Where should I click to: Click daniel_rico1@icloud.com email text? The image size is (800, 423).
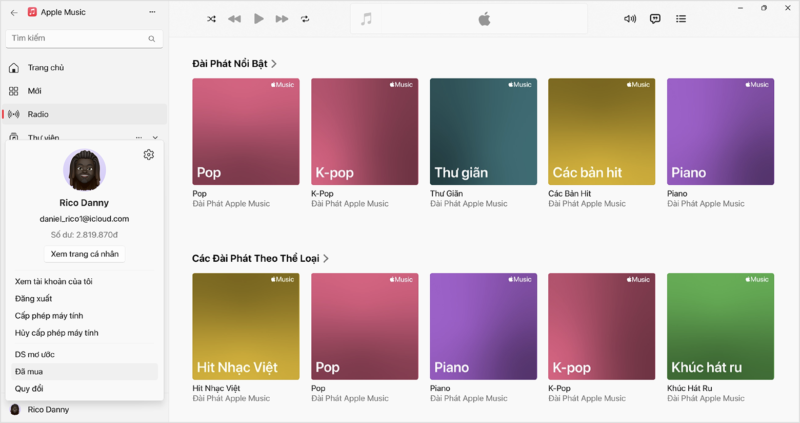84,219
